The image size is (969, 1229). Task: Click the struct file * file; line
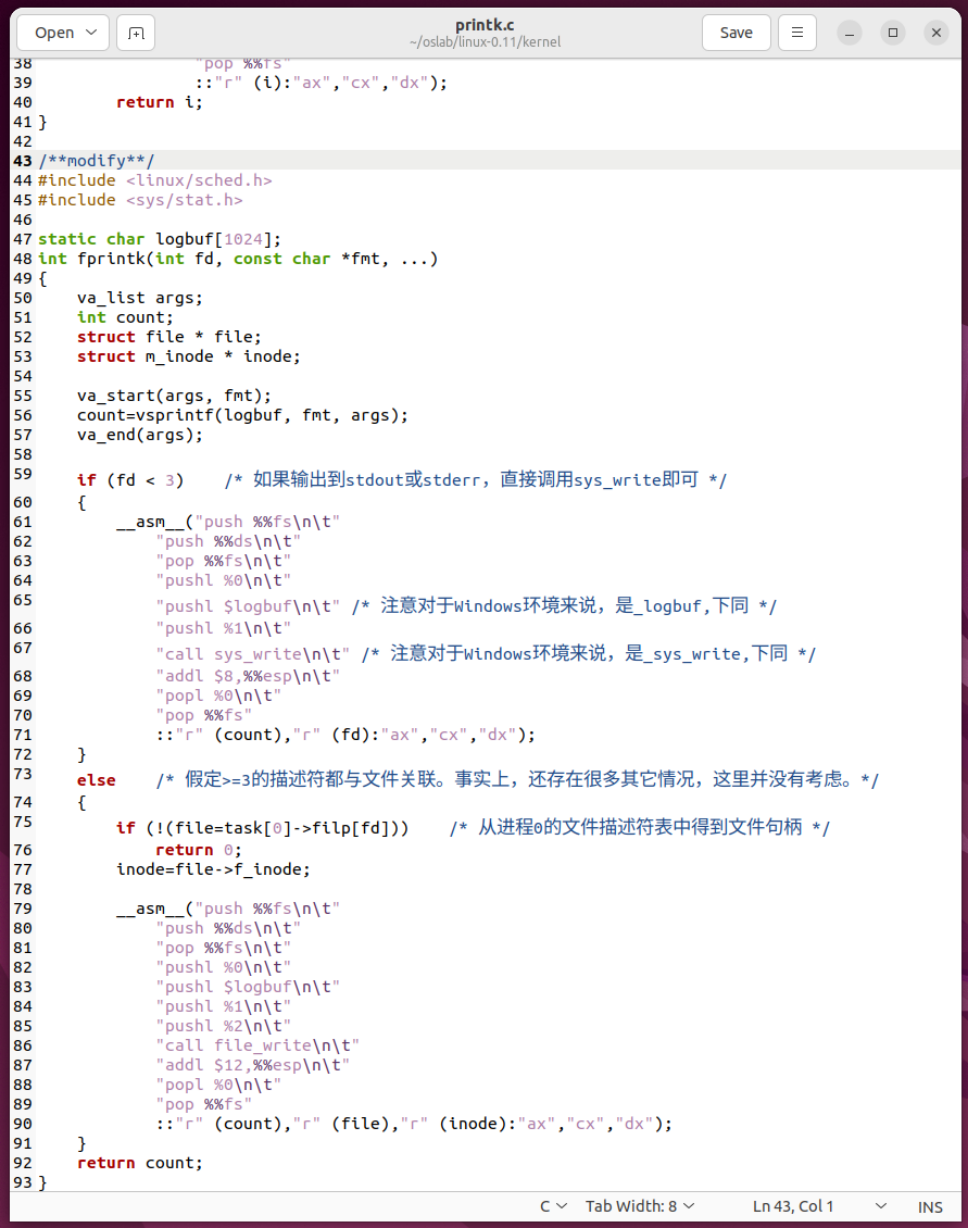pyautogui.click(x=169, y=337)
